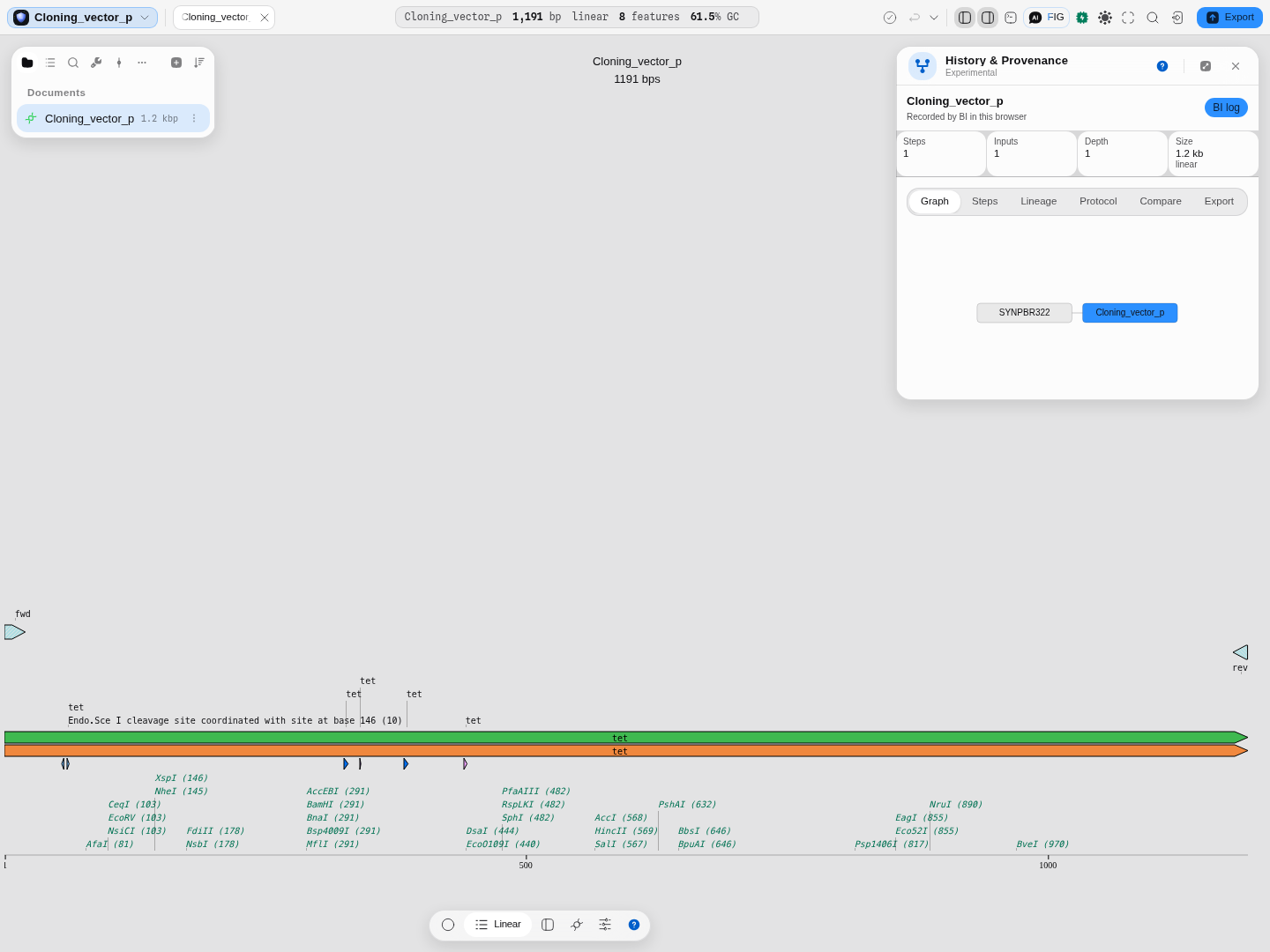Click the search icon in the sidebar panel
The image size is (1270, 952).
pos(73,63)
